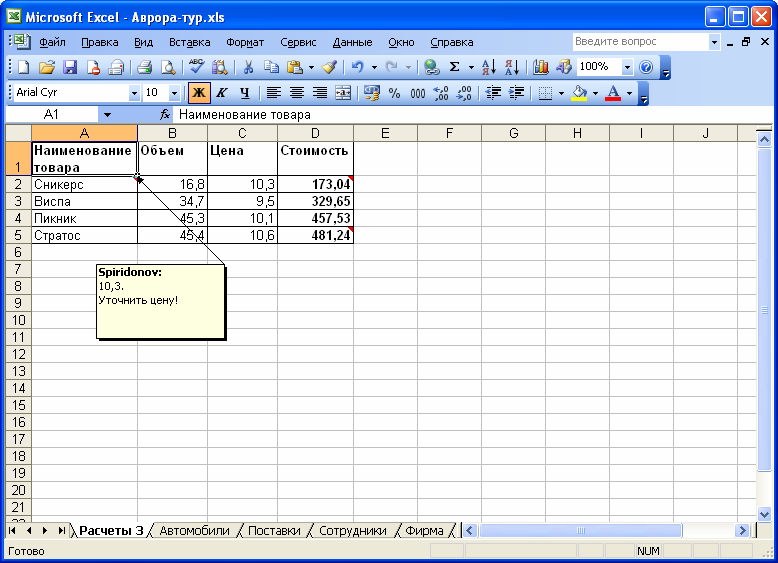Toggle bold formatting (Ж)
This screenshot has height=563, width=778.
[199, 93]
